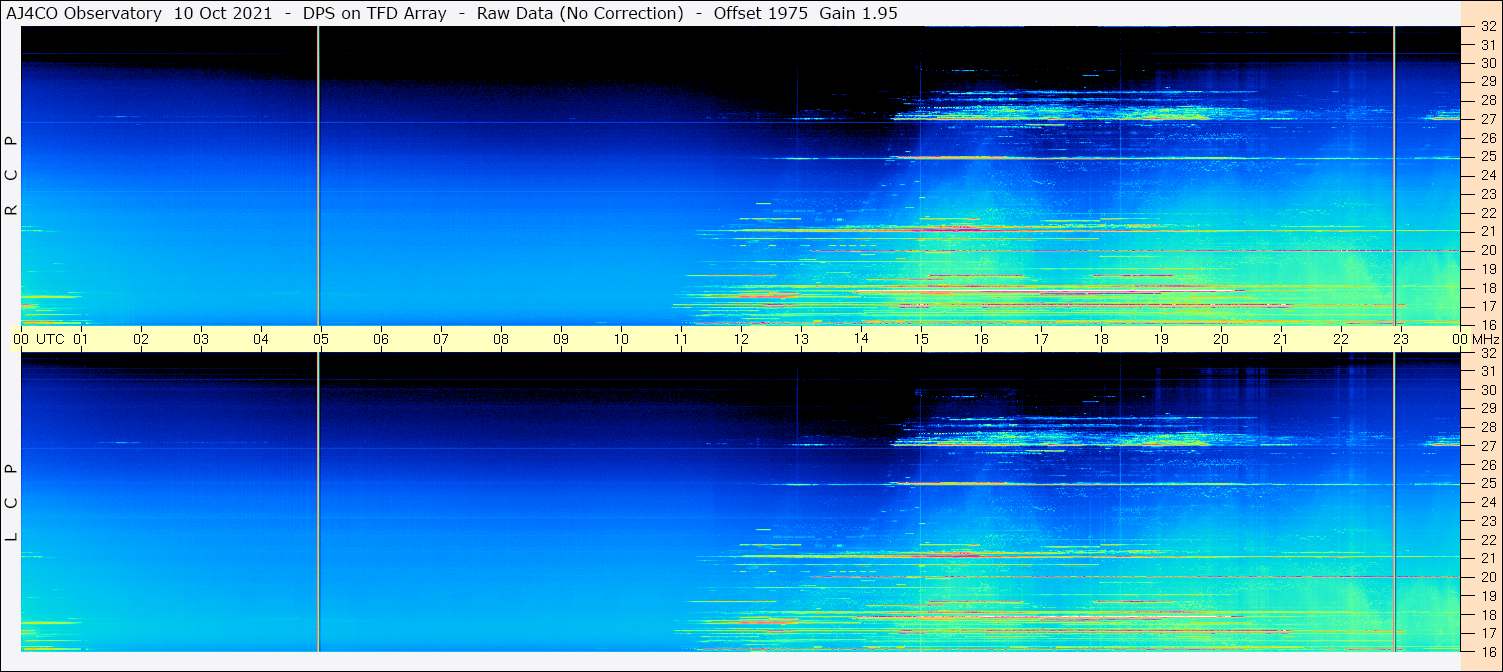Click the DPS on TFD Array header text
The image size is (1503, 672).
click(x=374, y=13)
